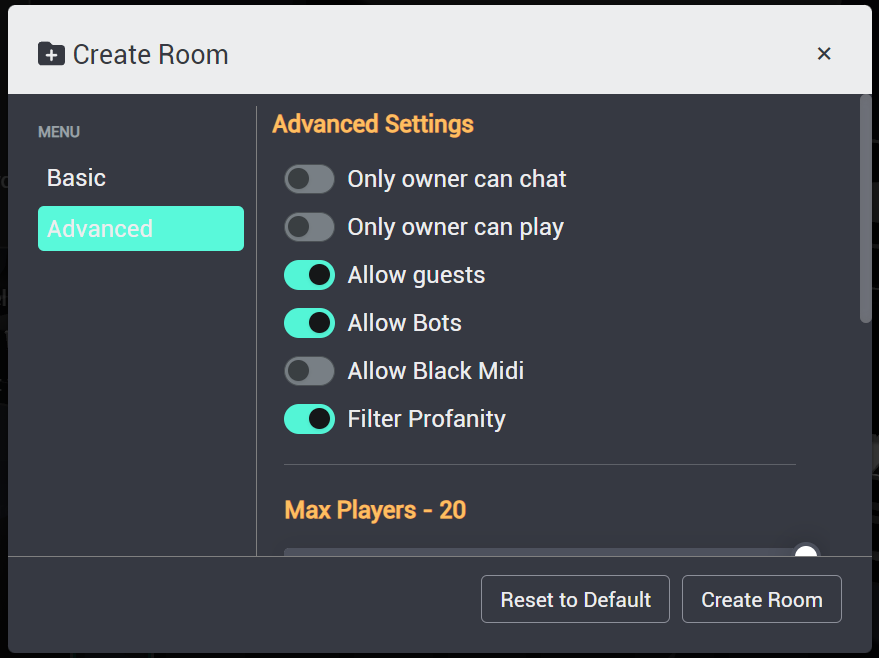879x658 pixels.
Task: Enable the Only owner can chat switch
Action: pos(309,179)
